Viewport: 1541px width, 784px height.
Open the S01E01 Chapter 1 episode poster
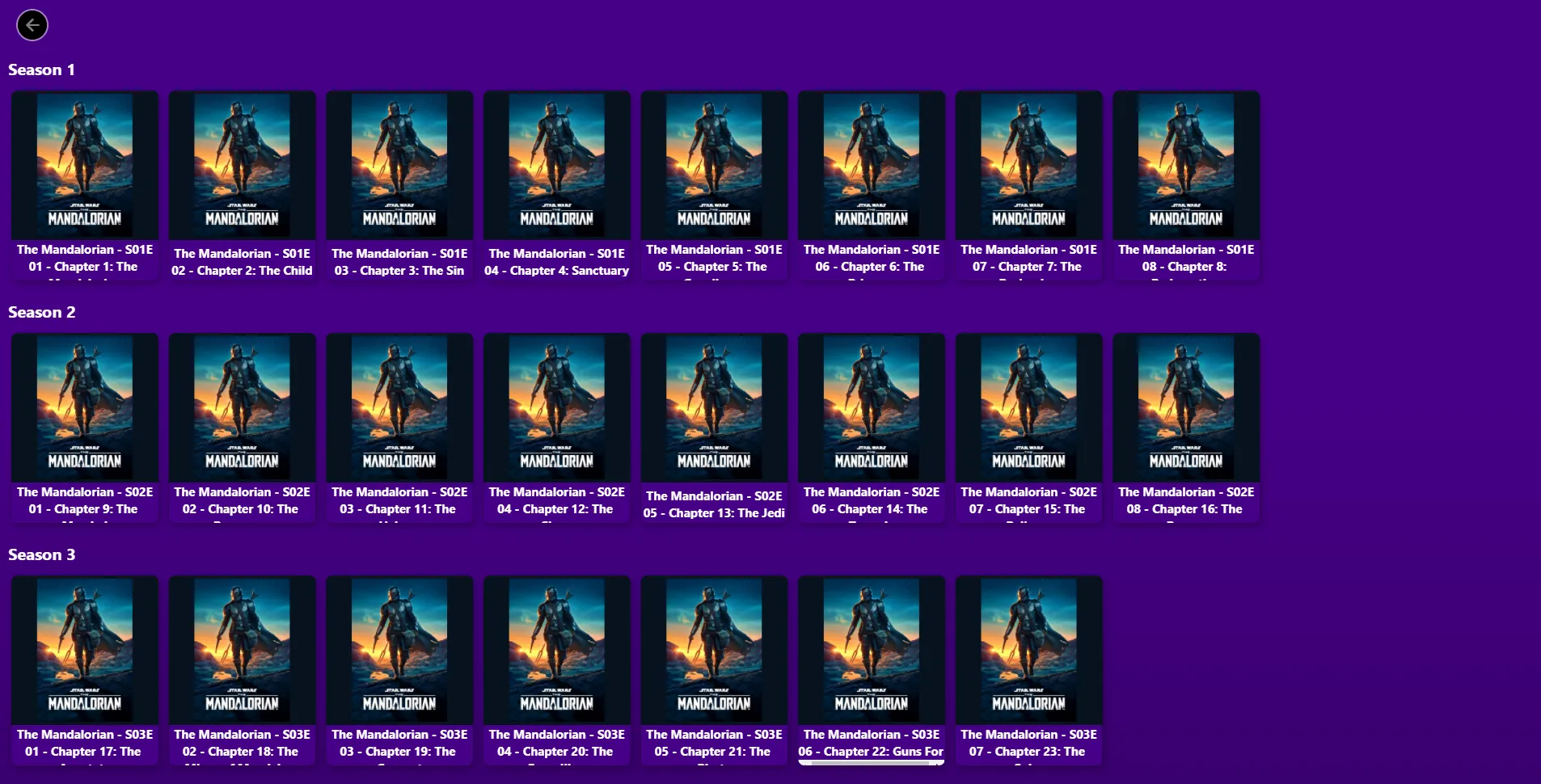click(x=85, y=166)
